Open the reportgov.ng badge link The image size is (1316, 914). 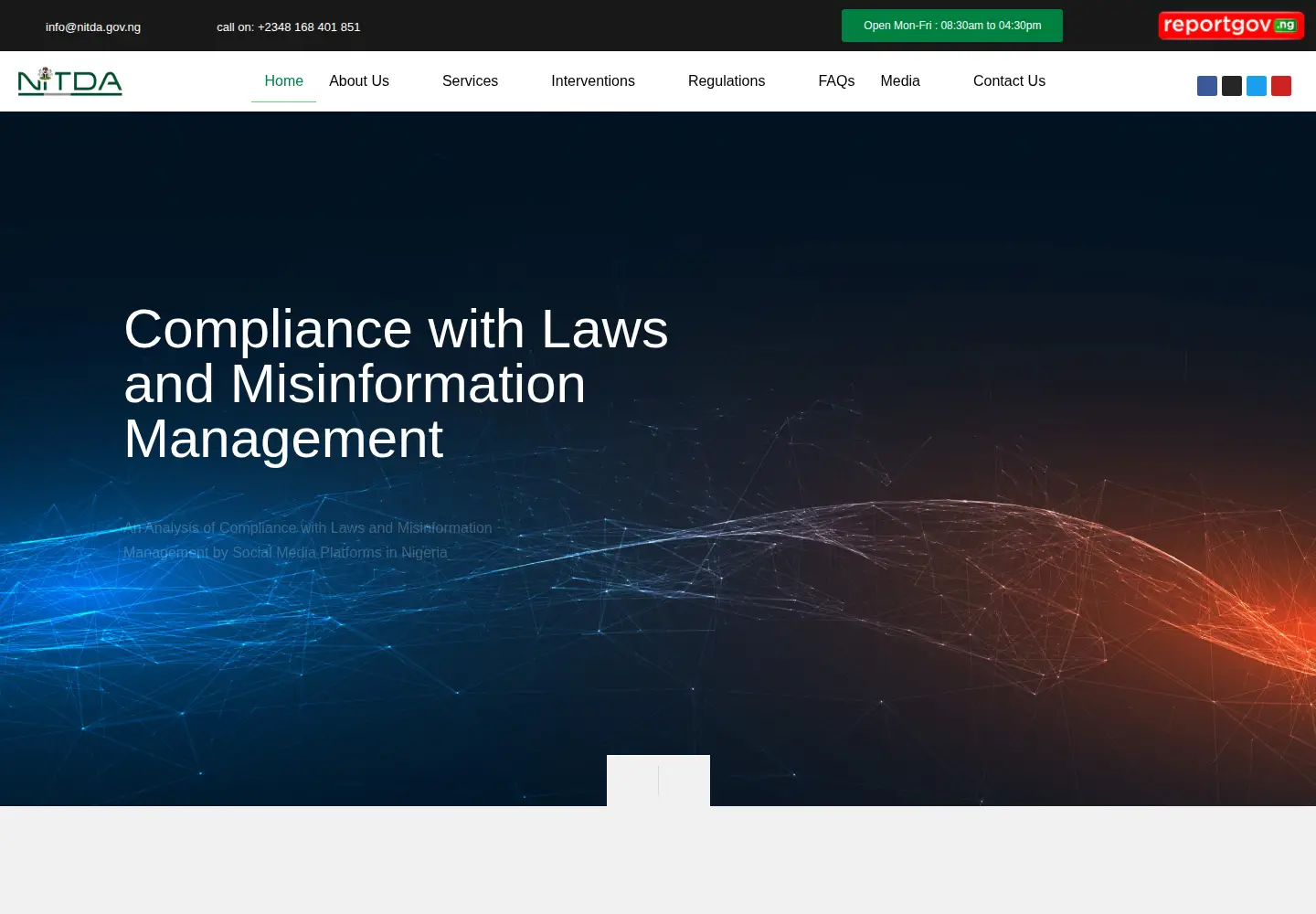[1231, 26]
